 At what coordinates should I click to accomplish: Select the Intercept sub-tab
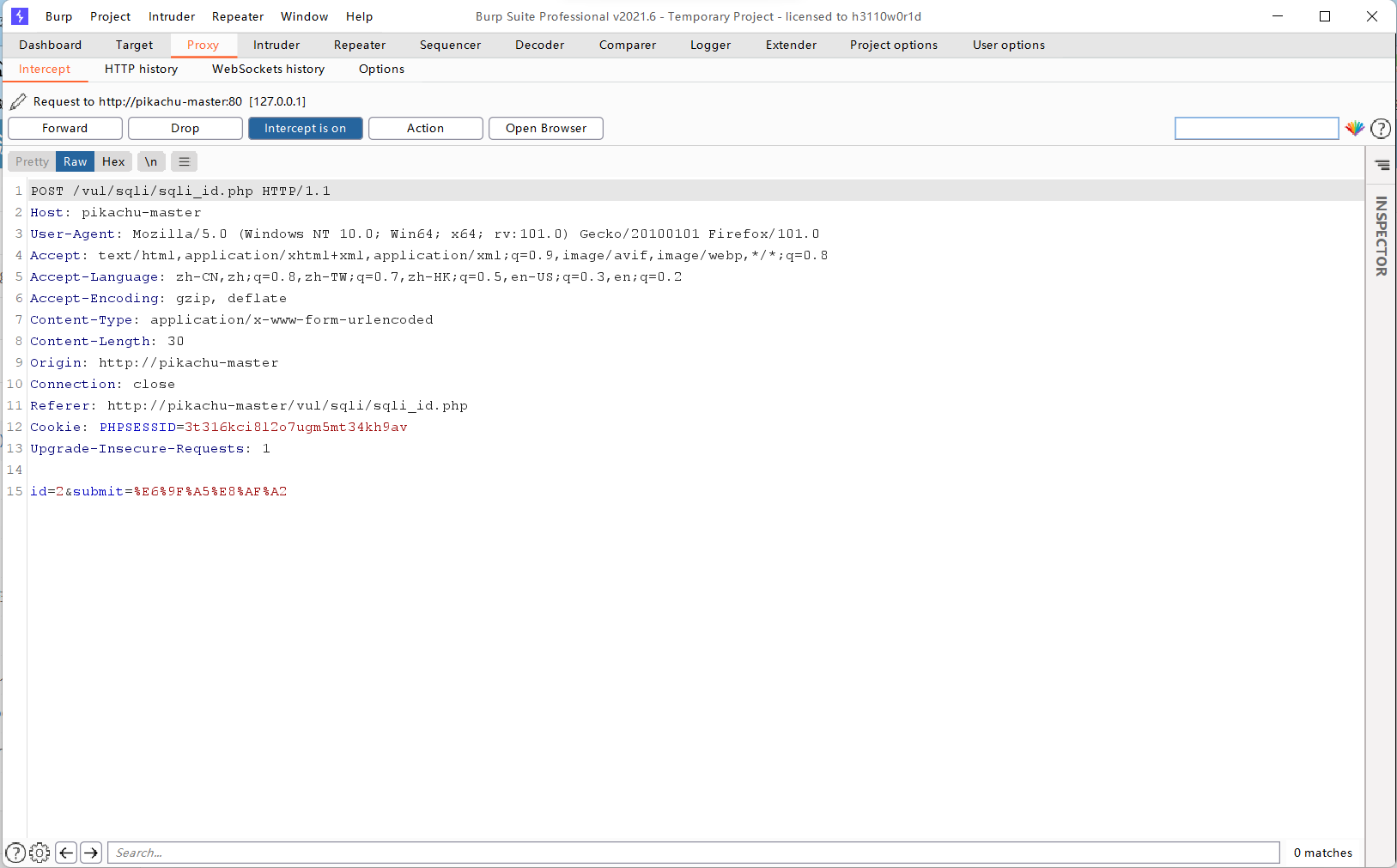(x=45, y=69)
